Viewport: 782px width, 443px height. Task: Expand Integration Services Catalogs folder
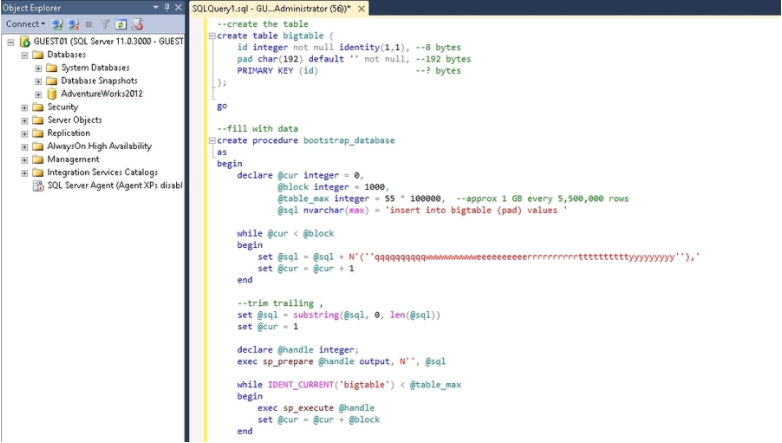tap(24, 173)
